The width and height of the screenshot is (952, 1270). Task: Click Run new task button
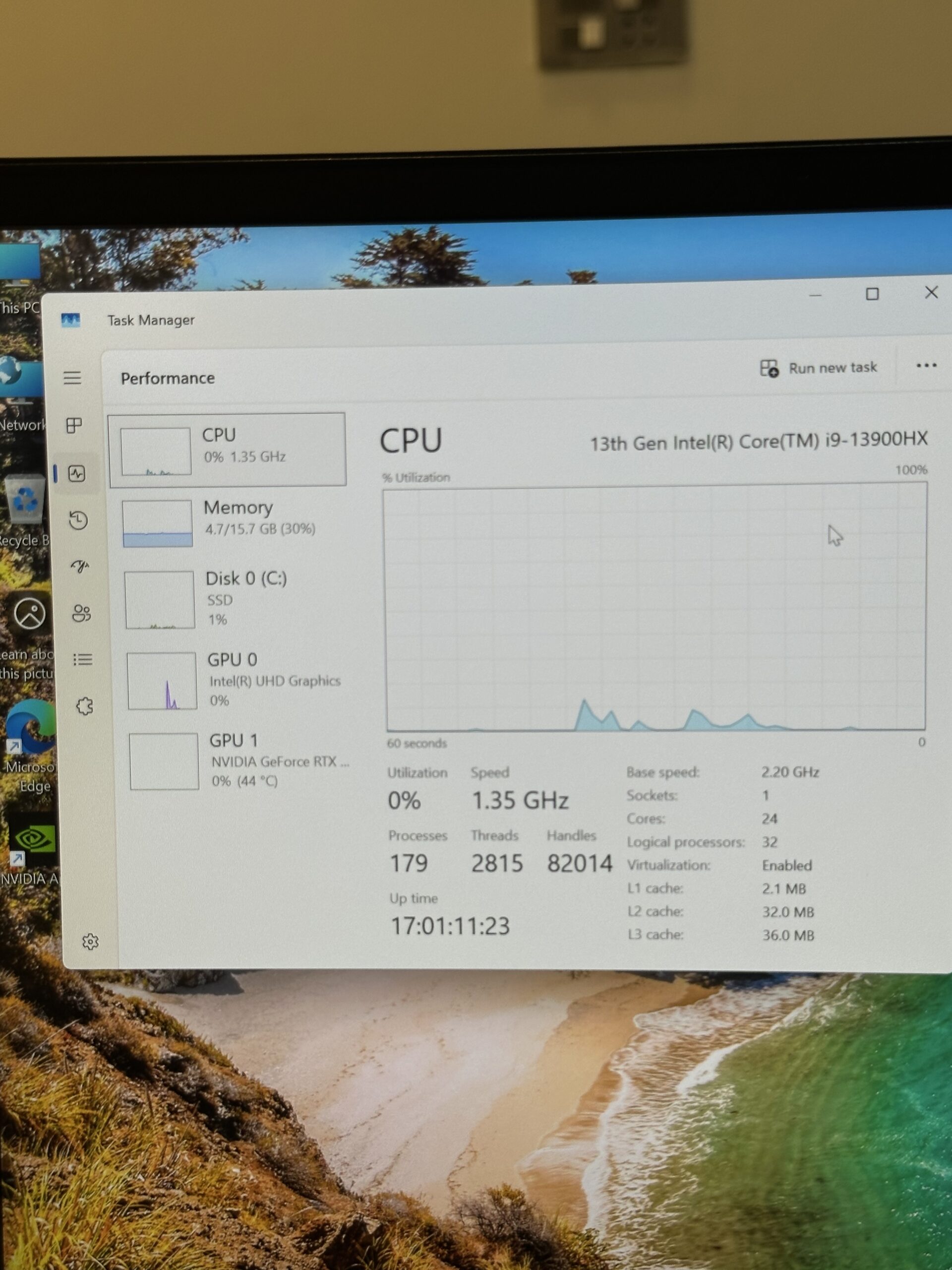point(819,368)
